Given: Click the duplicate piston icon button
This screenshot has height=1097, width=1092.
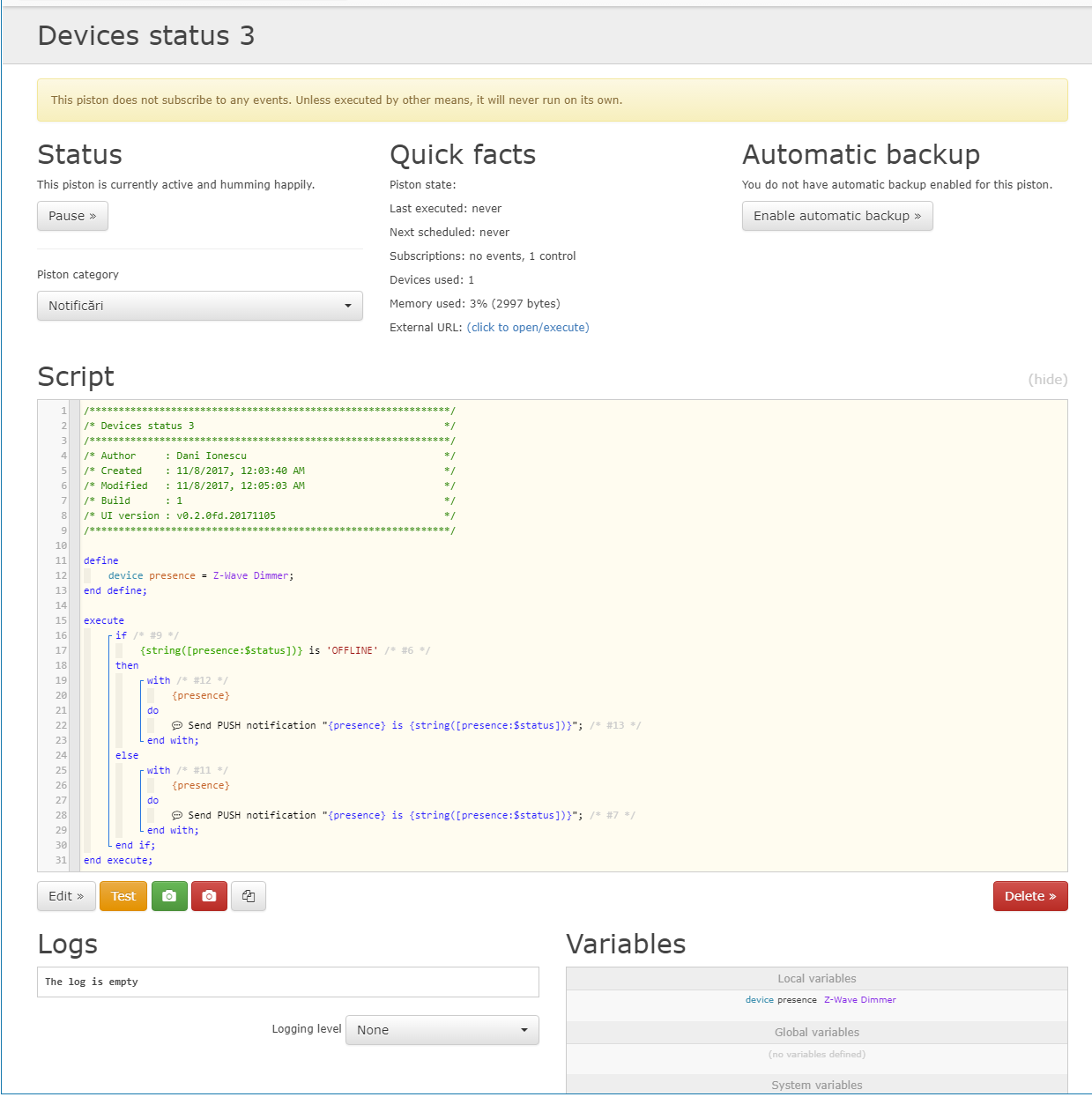Looking at the screenshot, I should pos(249,896).
